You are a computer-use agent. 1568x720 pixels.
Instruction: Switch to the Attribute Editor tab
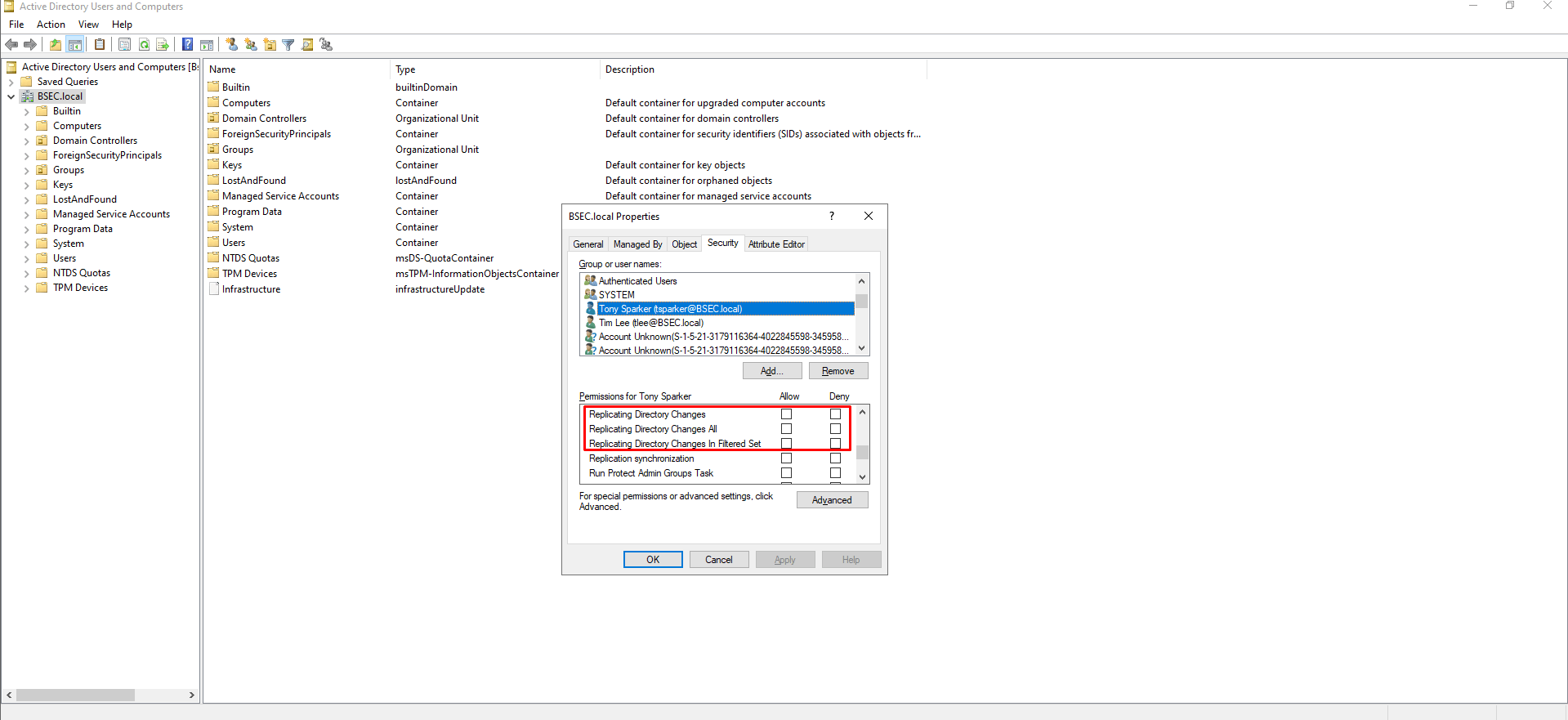pos(776,244)
